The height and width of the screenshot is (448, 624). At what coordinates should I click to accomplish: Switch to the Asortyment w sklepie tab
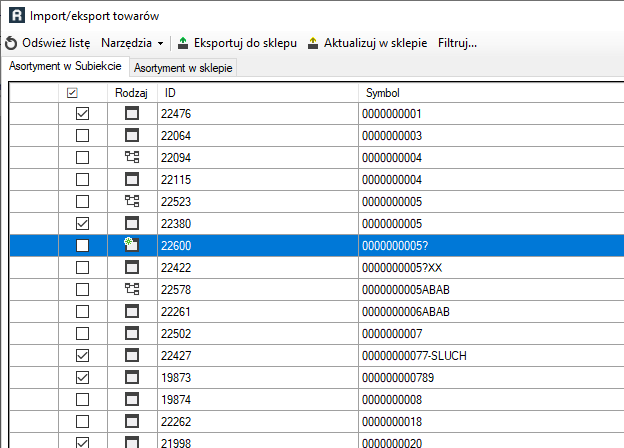(183, 68)
